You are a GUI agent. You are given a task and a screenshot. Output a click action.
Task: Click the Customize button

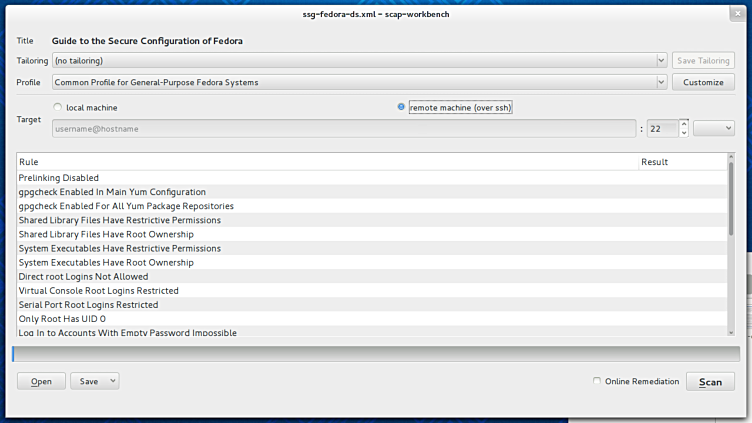(x=703, y=82)
